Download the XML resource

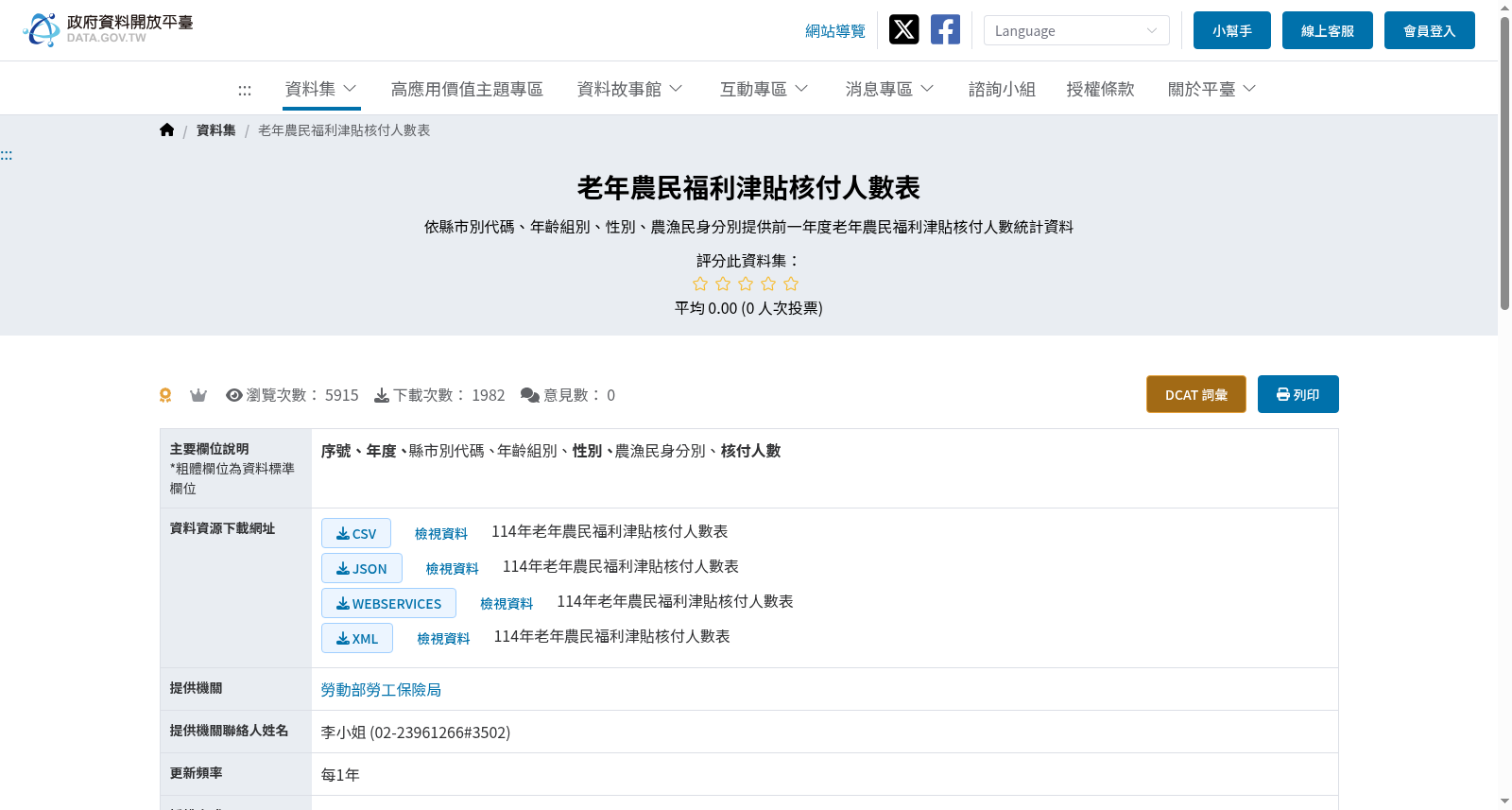pyautogui.click(x=357, y=638)
